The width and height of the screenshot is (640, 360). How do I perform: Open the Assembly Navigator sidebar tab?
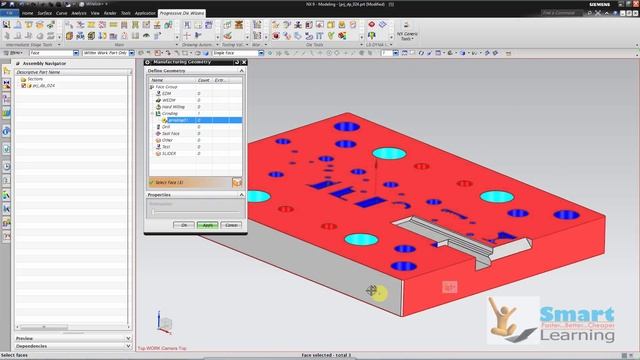(7, 71)
